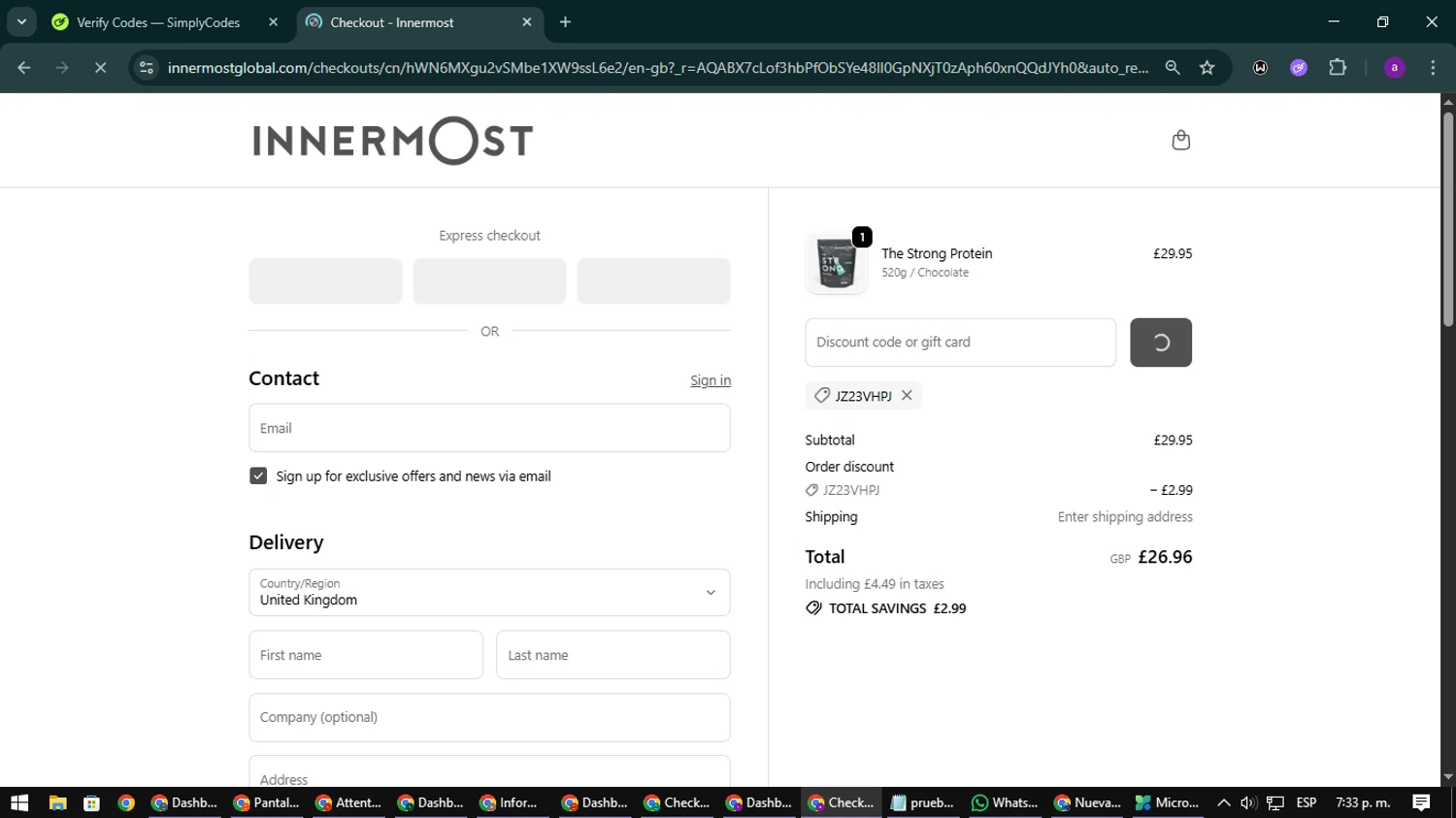Screen dimensions: 1456x818
Task: Click the Enter shipping address text
Action: pos(1125,517)
